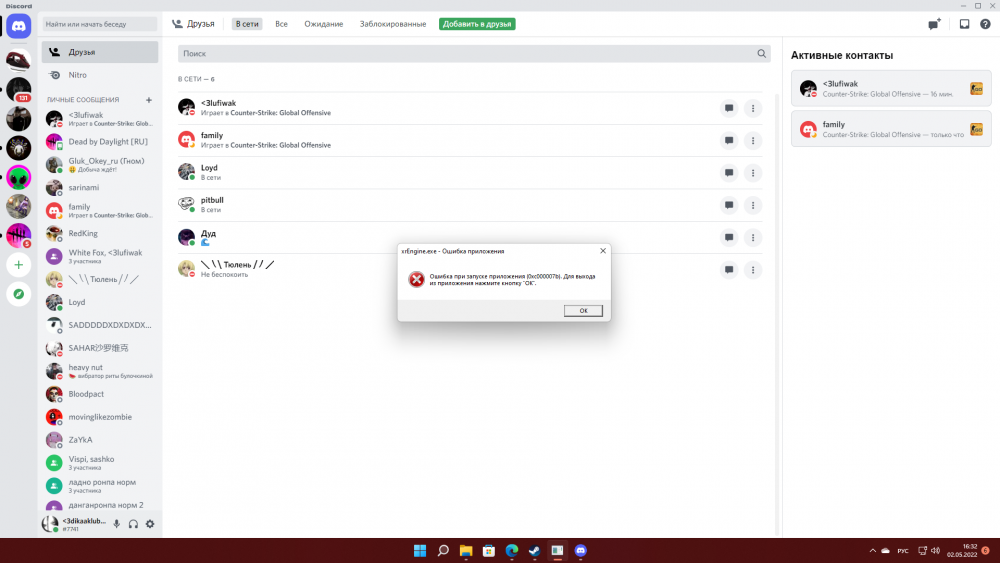Toggle headphones deafen in user panel
1000x563 pixels.
point(133,524)
